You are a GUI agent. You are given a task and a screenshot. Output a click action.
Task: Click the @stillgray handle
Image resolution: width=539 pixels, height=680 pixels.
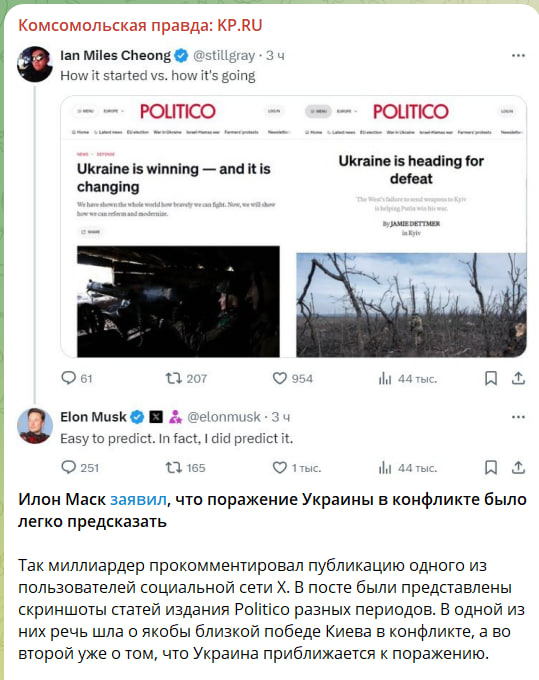point(224,56)
